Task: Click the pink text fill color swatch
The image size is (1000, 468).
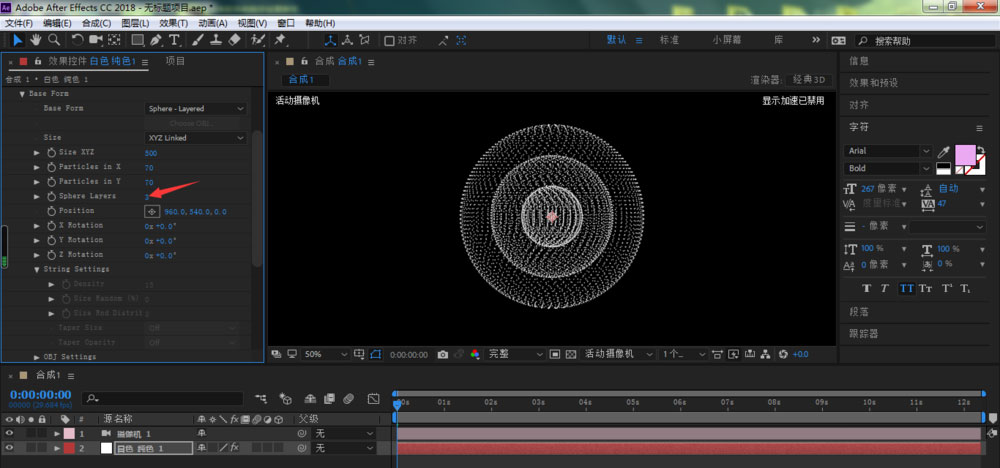Action: click(x=964, y=155)
